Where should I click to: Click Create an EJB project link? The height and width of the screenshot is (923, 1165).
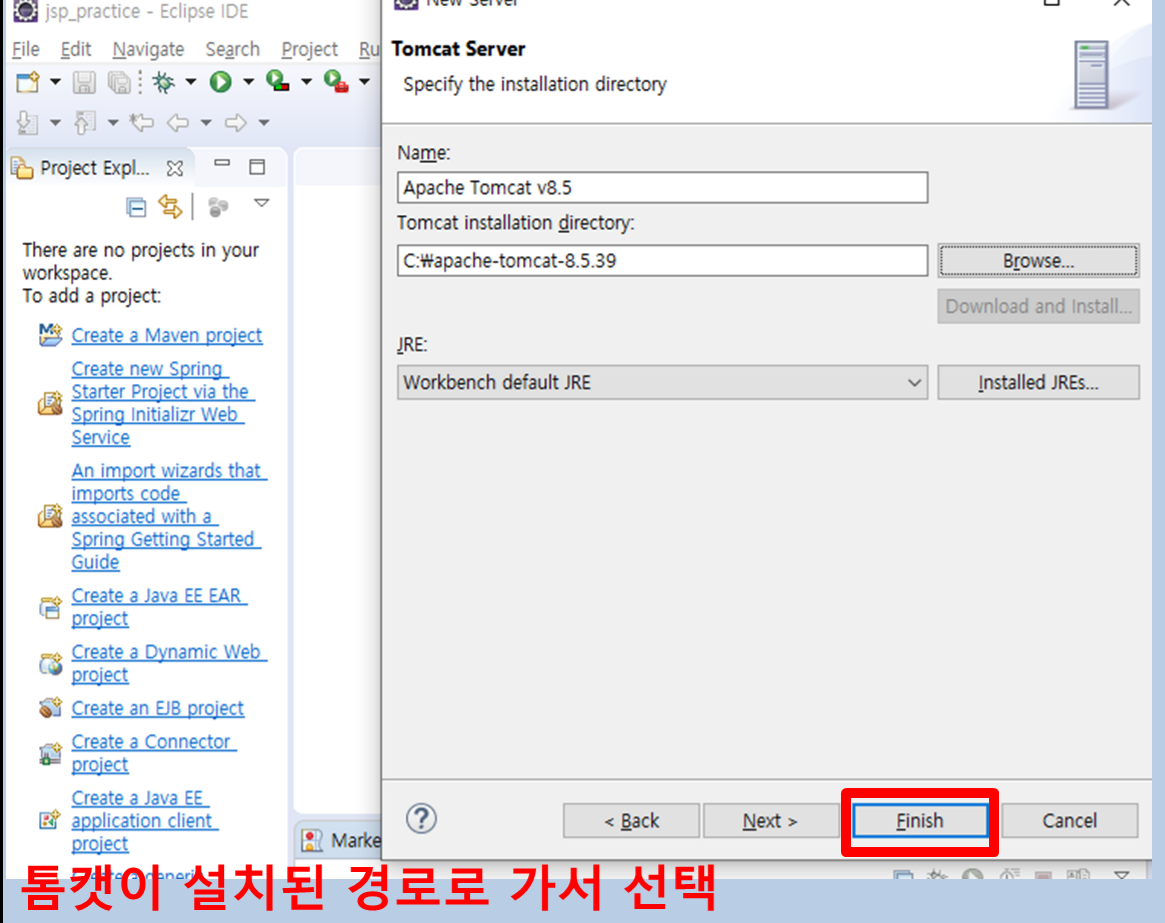coord(158,708)
